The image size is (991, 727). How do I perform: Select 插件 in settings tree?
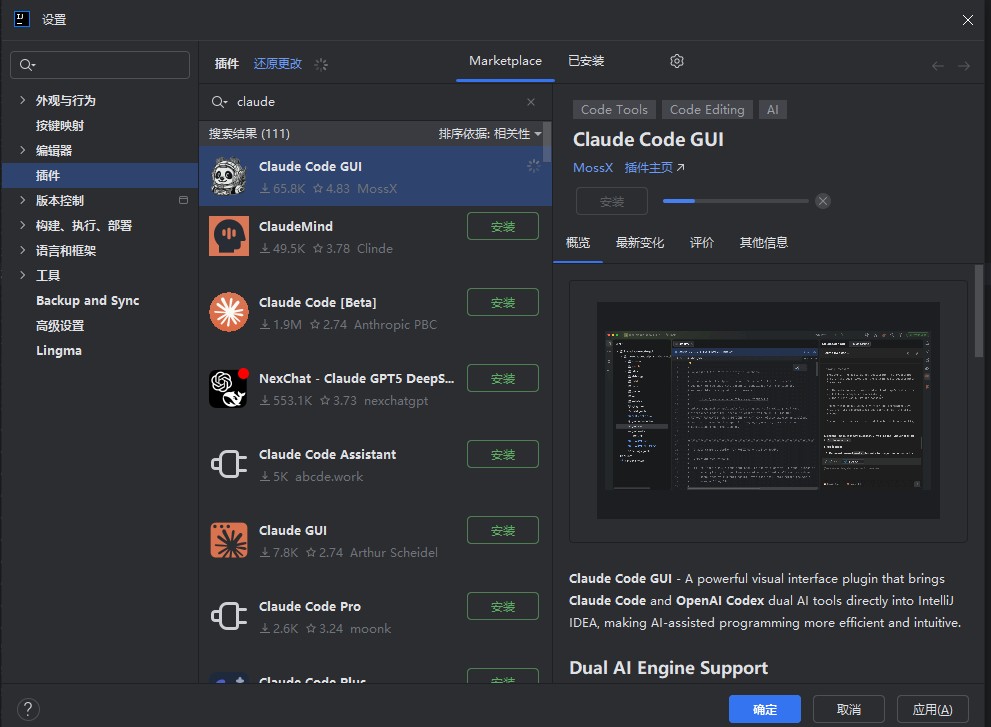tap(100, 175)
